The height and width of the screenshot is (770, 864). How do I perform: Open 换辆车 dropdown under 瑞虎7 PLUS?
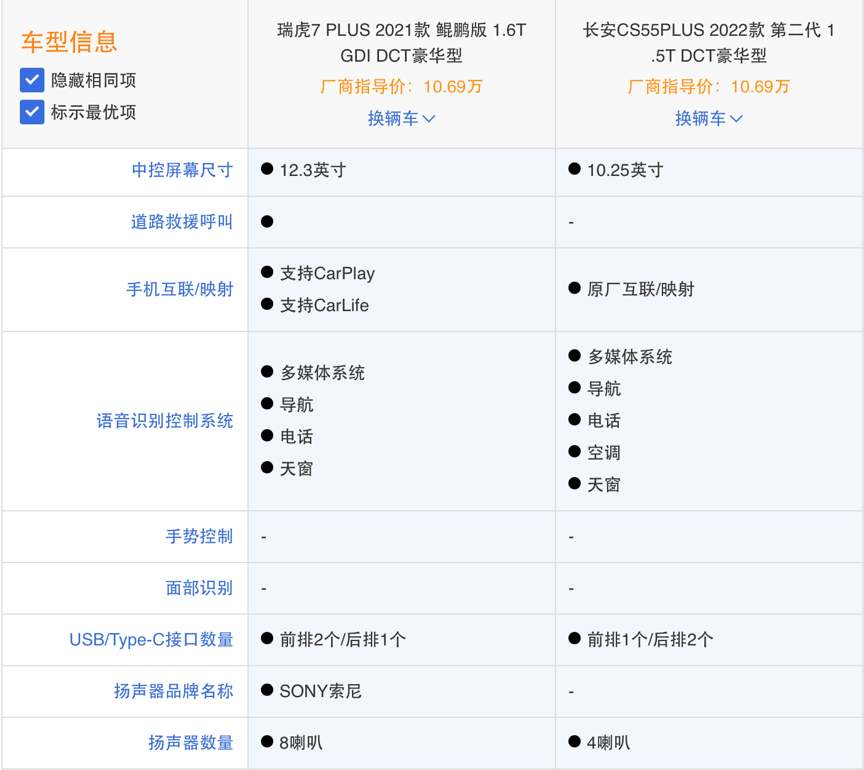(401, 118)
